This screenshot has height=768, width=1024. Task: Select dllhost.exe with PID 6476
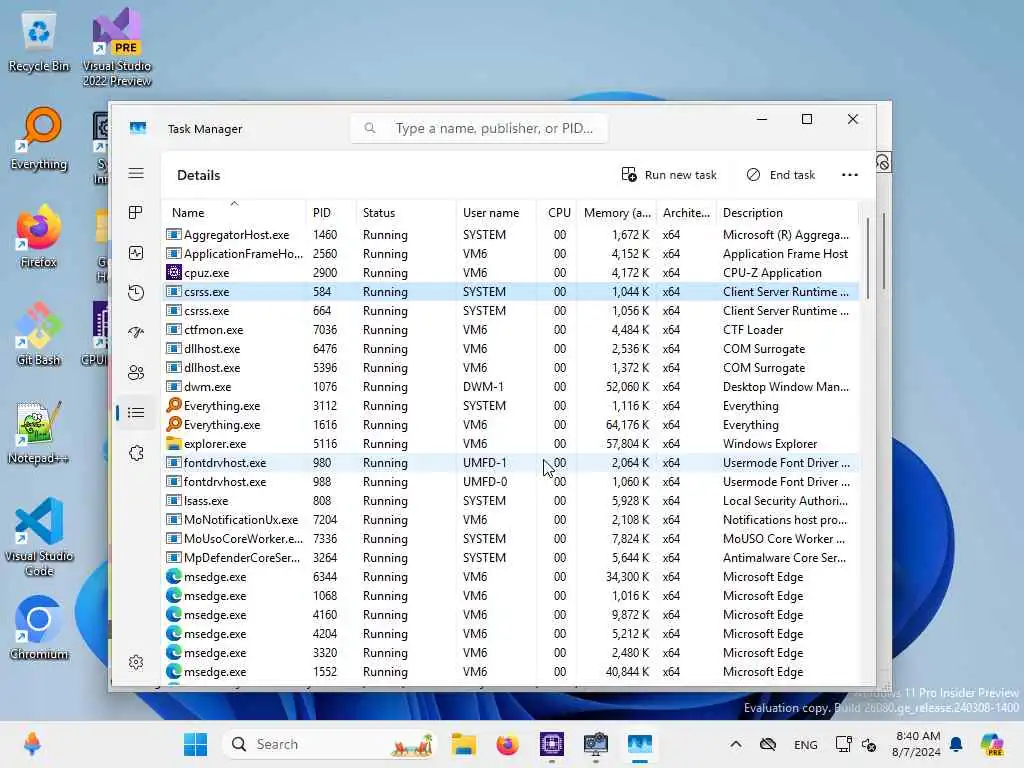click(510, 349)
